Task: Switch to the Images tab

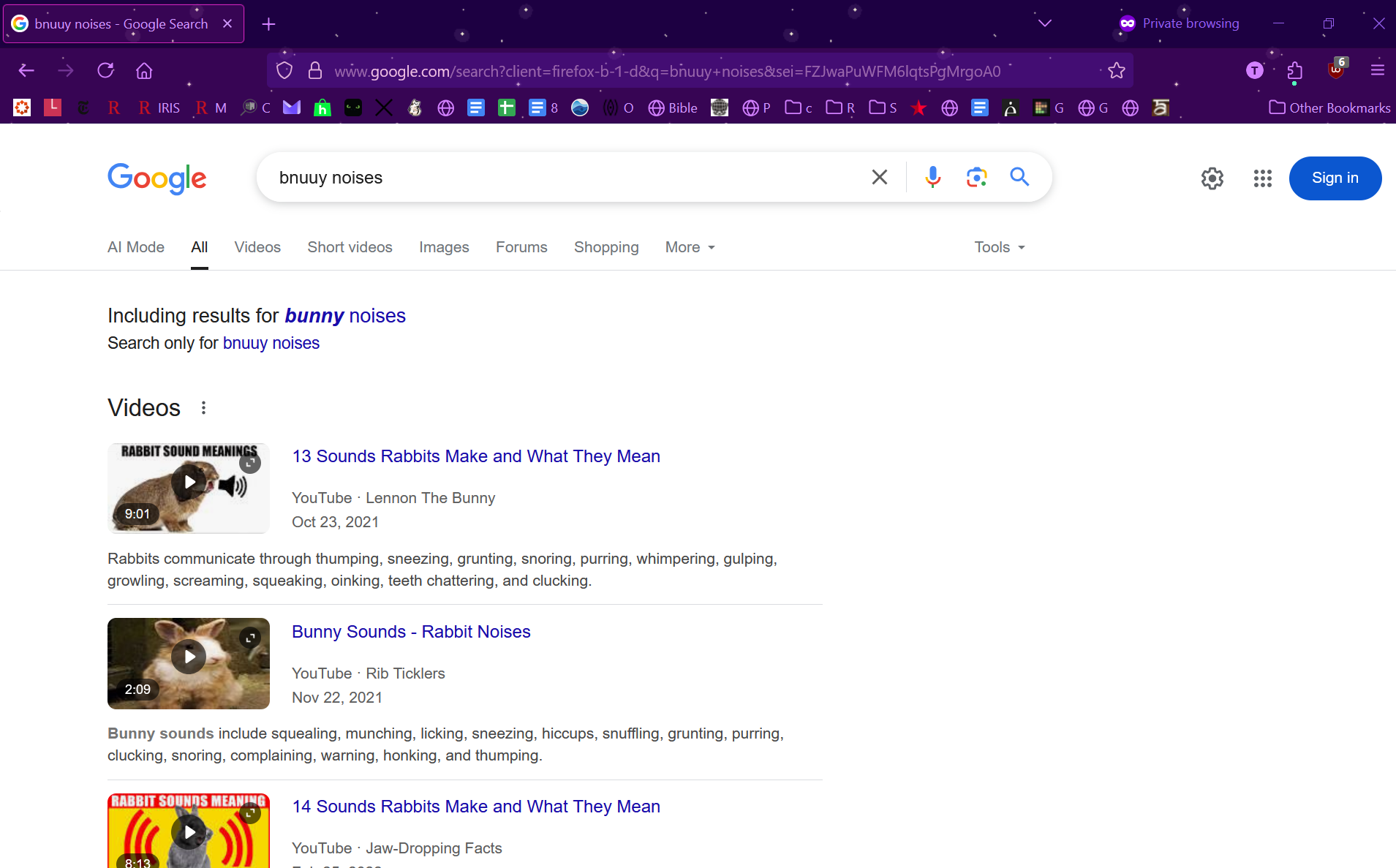Action: 444,247
